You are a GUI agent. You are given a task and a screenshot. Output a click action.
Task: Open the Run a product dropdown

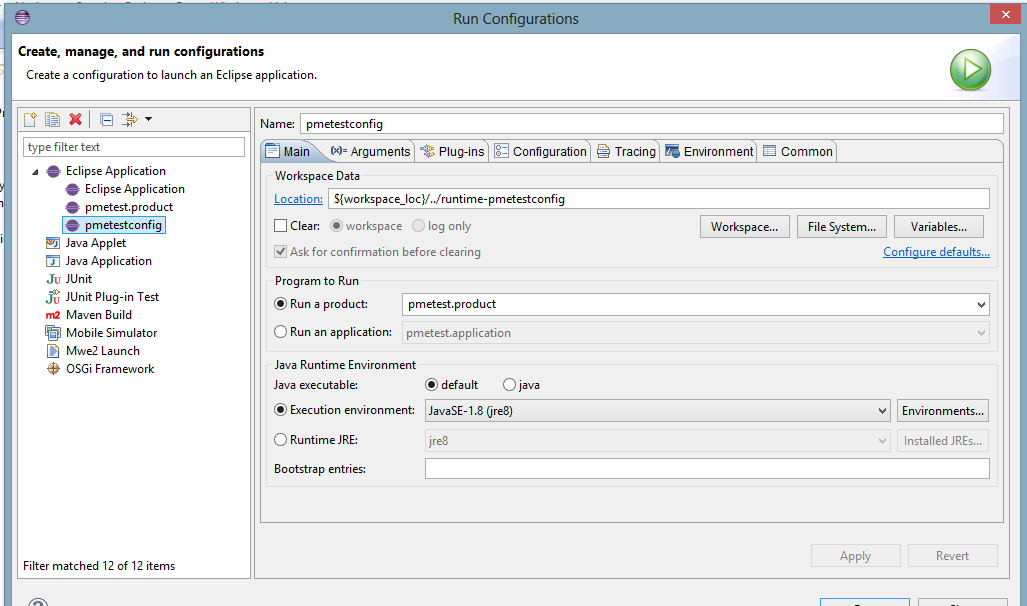coord(980,305)
